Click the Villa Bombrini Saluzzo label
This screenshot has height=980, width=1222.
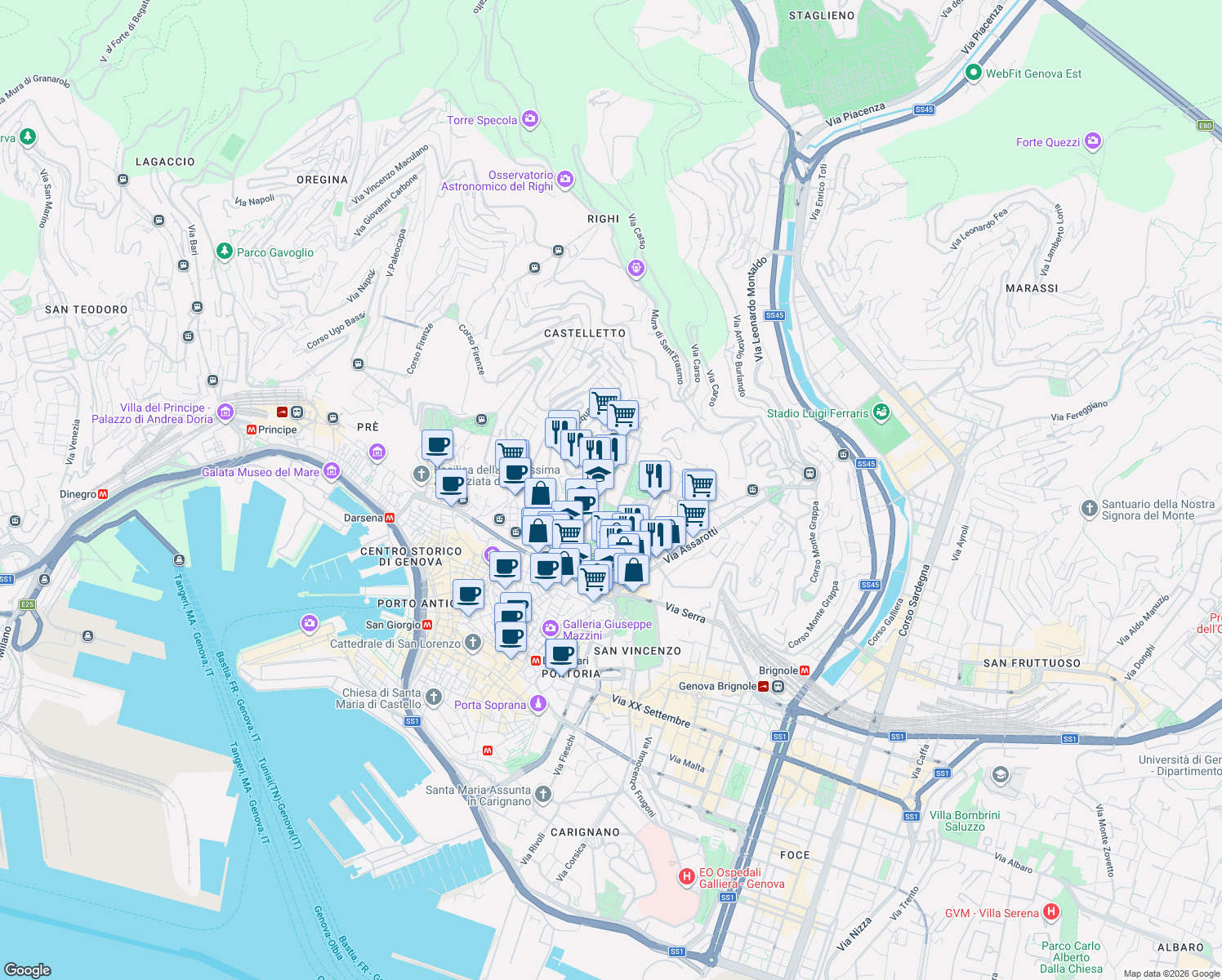coord(965,821)
